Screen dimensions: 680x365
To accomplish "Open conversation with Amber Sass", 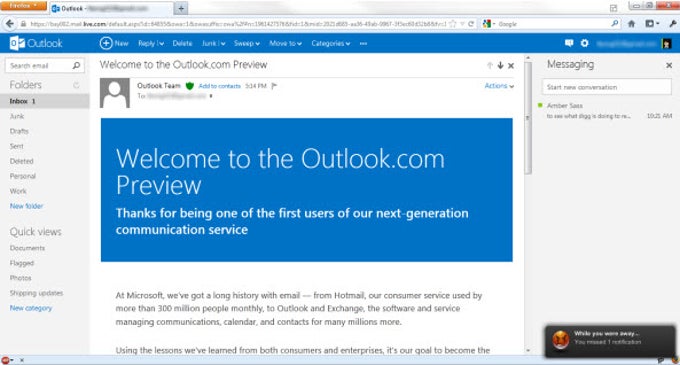I will [x=605, y=111].
